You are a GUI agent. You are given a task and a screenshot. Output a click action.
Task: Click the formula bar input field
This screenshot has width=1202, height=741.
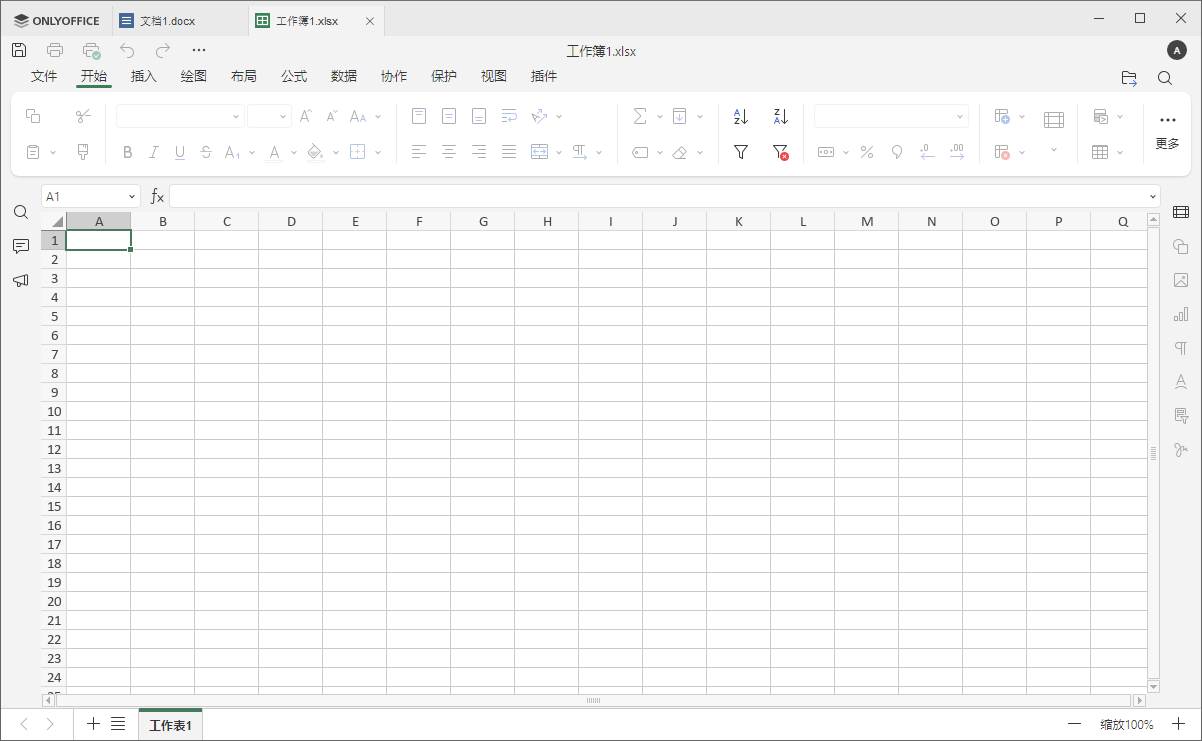tap(660, 197)
